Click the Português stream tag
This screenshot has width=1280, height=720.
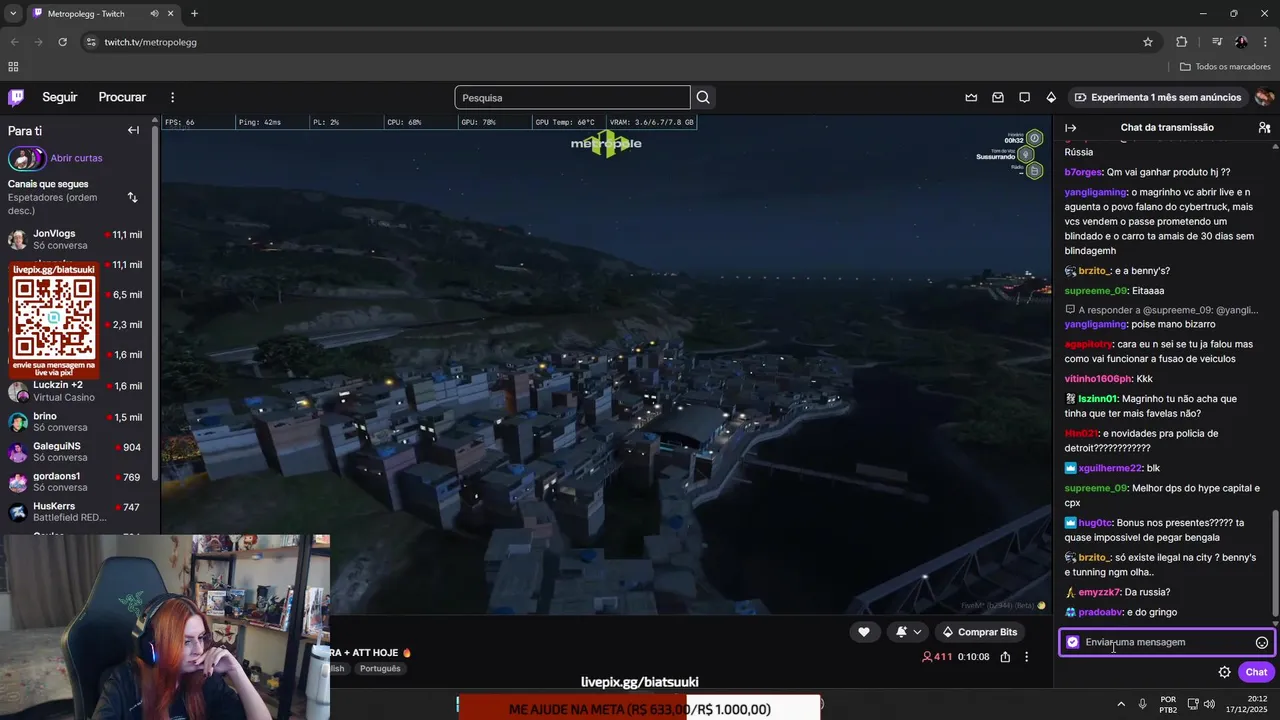point(380,668)
